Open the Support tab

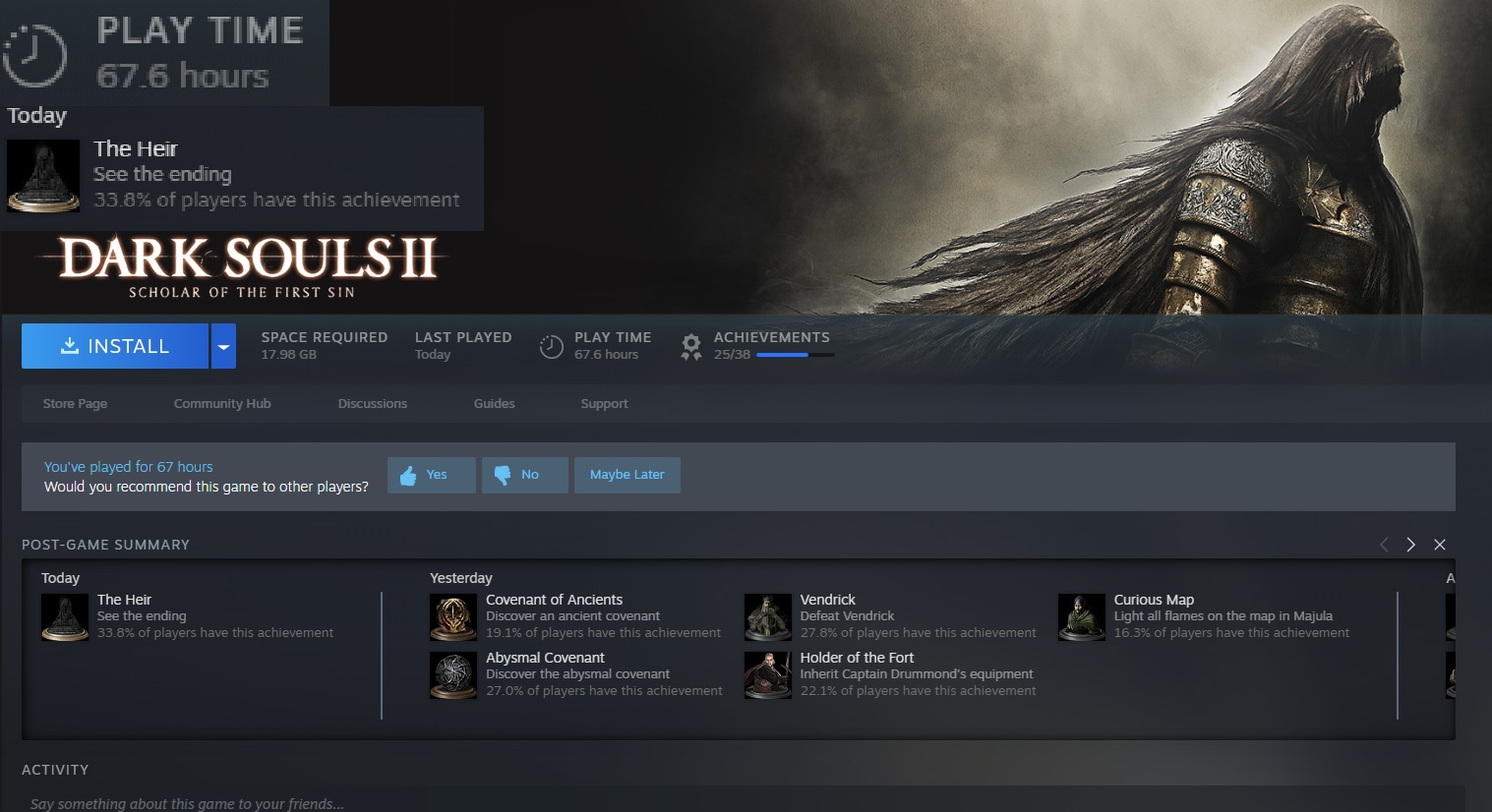[604, 403]
